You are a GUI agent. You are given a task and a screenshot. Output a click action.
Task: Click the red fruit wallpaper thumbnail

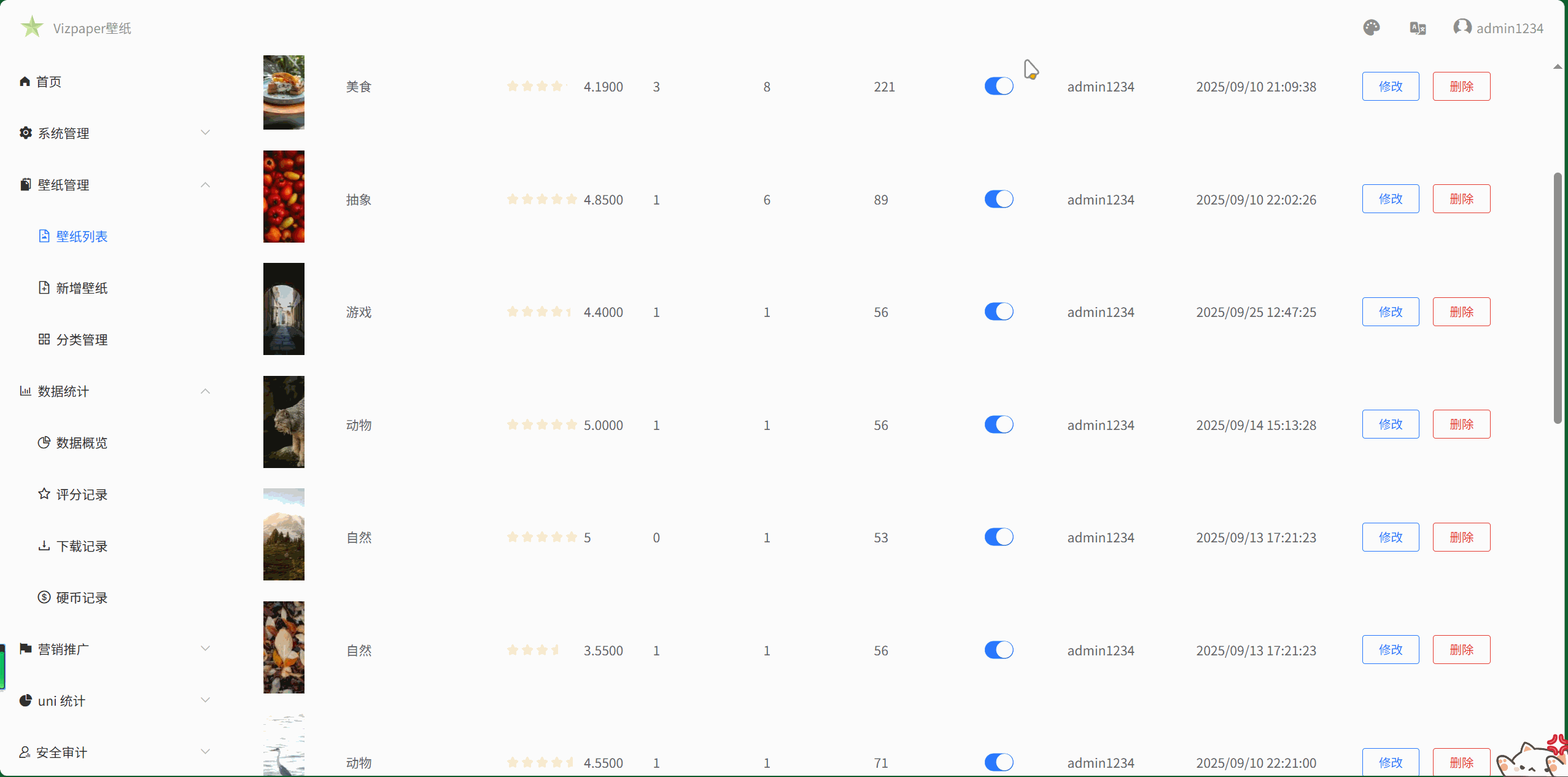click(284, 197)
